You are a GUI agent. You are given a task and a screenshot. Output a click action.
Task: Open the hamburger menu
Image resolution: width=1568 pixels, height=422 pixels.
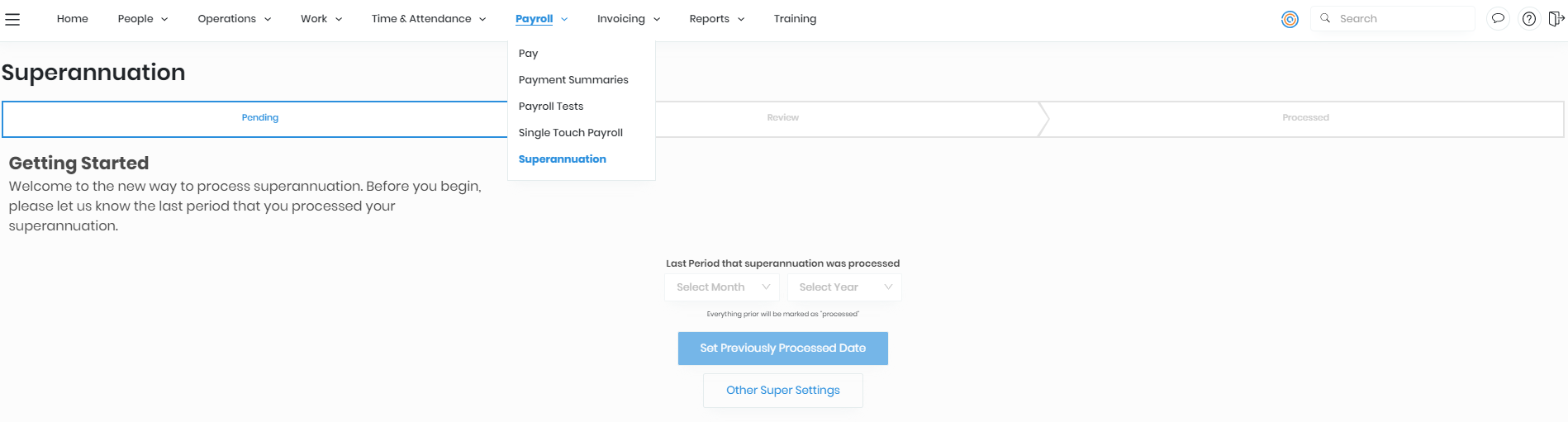coord(12,19)
